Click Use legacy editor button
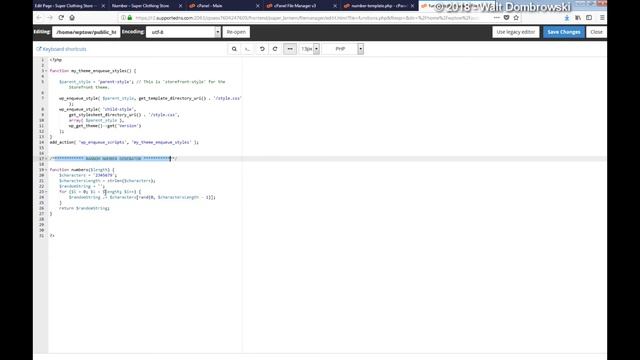The image size is (640, 360). click(x=516, y=32)
